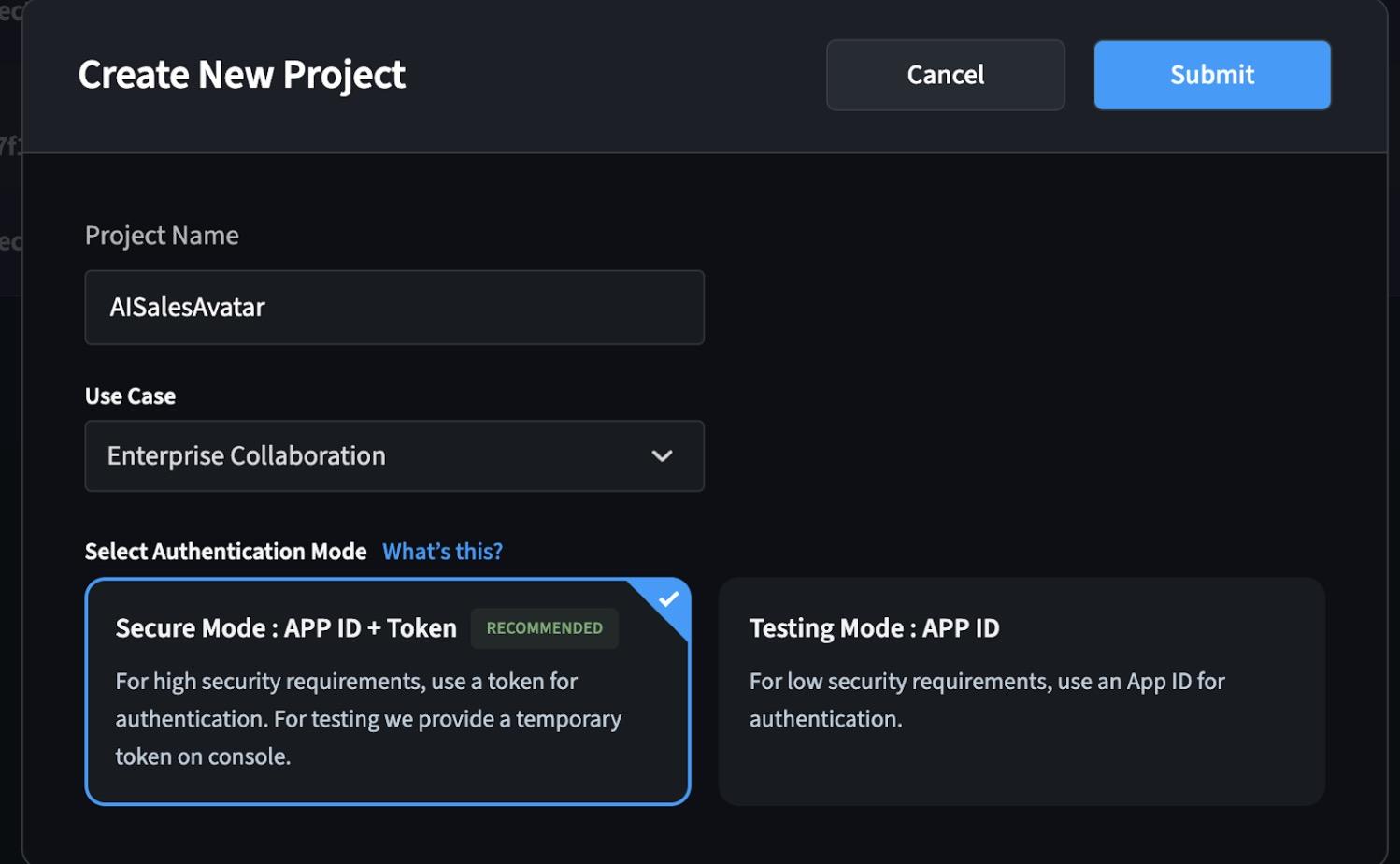Open the "What's this?" help link

[x=442, y=552]
